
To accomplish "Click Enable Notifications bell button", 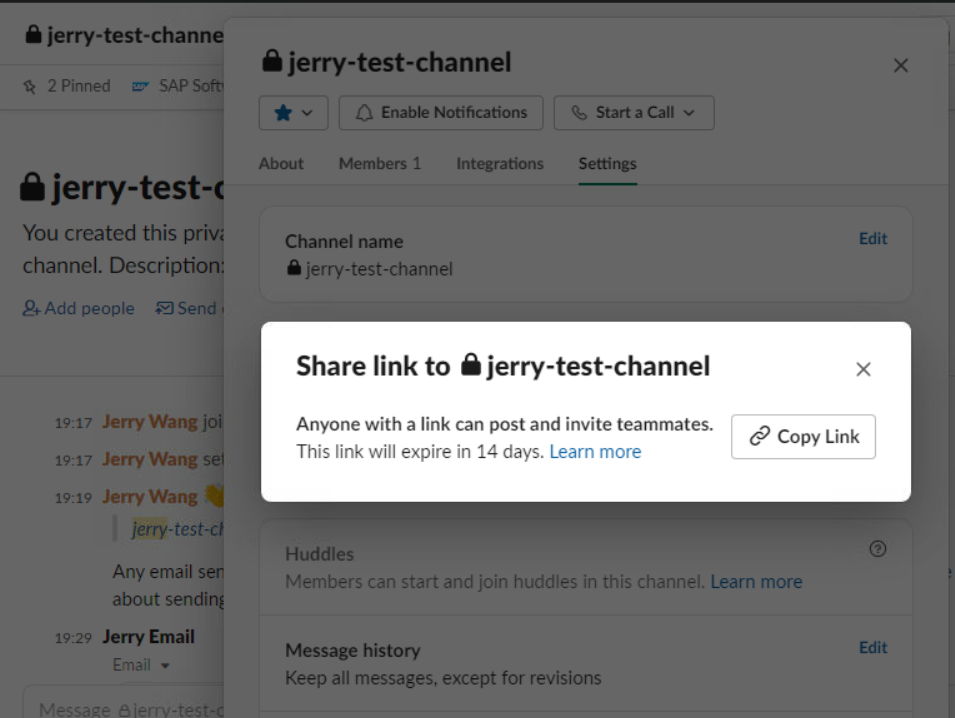I will [441, 113].
